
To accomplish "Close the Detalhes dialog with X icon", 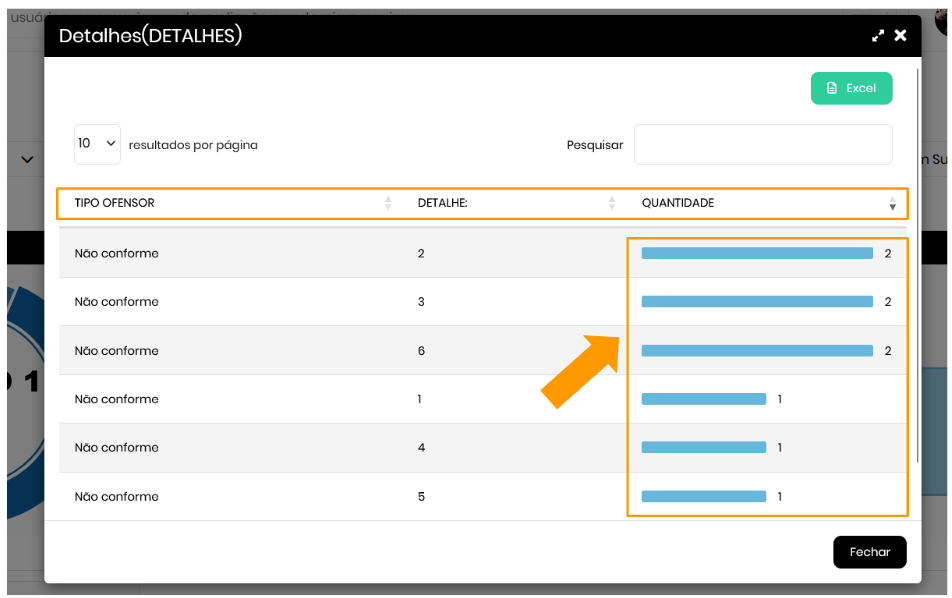I will click(x=900, y=36).
